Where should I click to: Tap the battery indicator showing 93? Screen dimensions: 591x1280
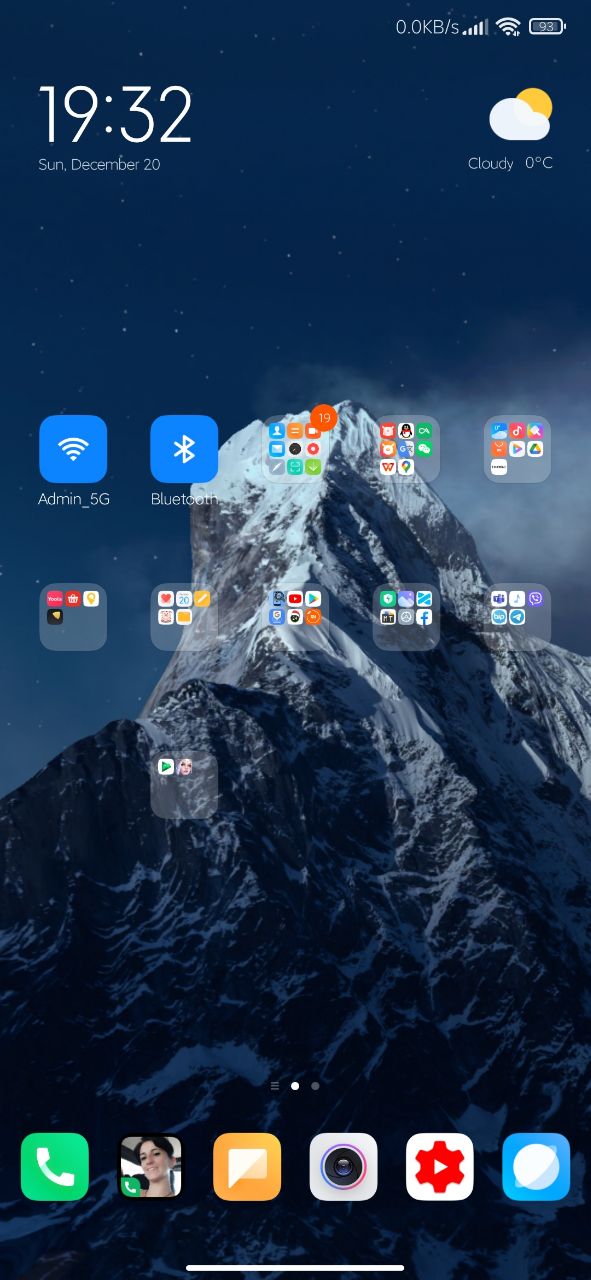(547, 27)
